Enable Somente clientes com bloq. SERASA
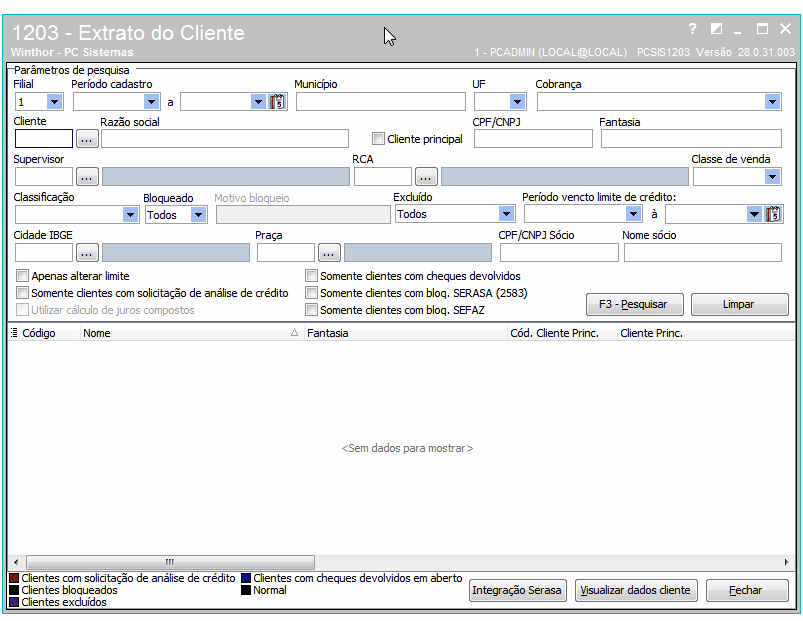Screen dimensions: 803x621 pos(311,293)
